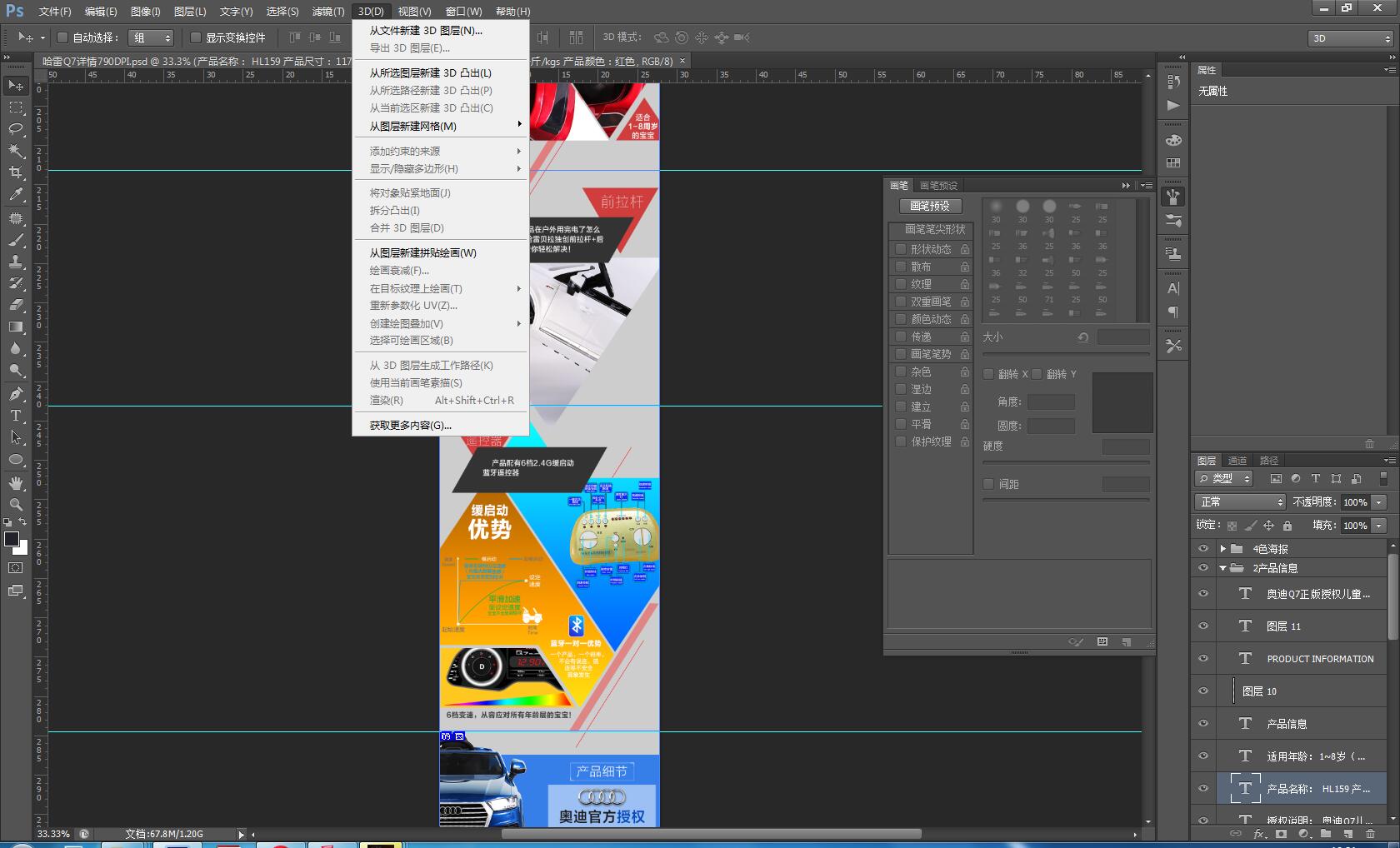Open the 从图层新建网格(M) submenu
1400x848 pixels.
pos(440,126)
